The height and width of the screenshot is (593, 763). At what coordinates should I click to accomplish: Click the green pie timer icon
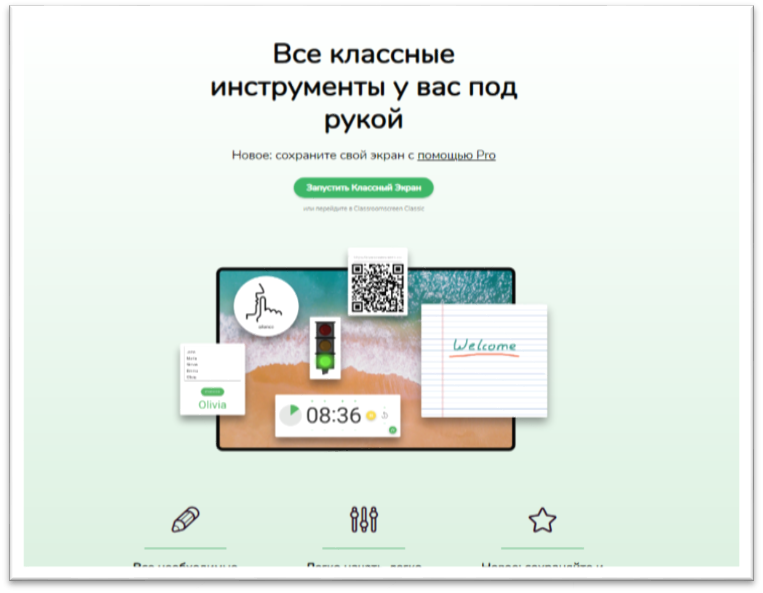[290, 416]
